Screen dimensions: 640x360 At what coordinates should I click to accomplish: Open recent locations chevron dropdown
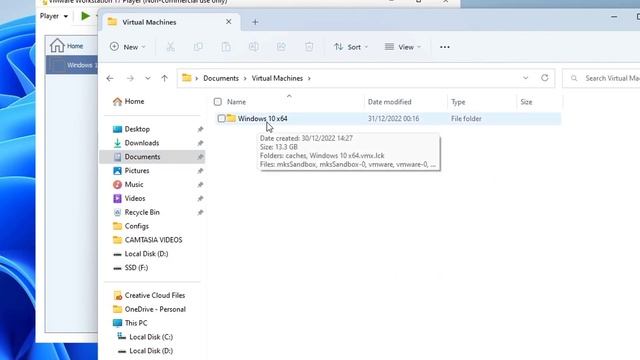(x=147, y=78)
